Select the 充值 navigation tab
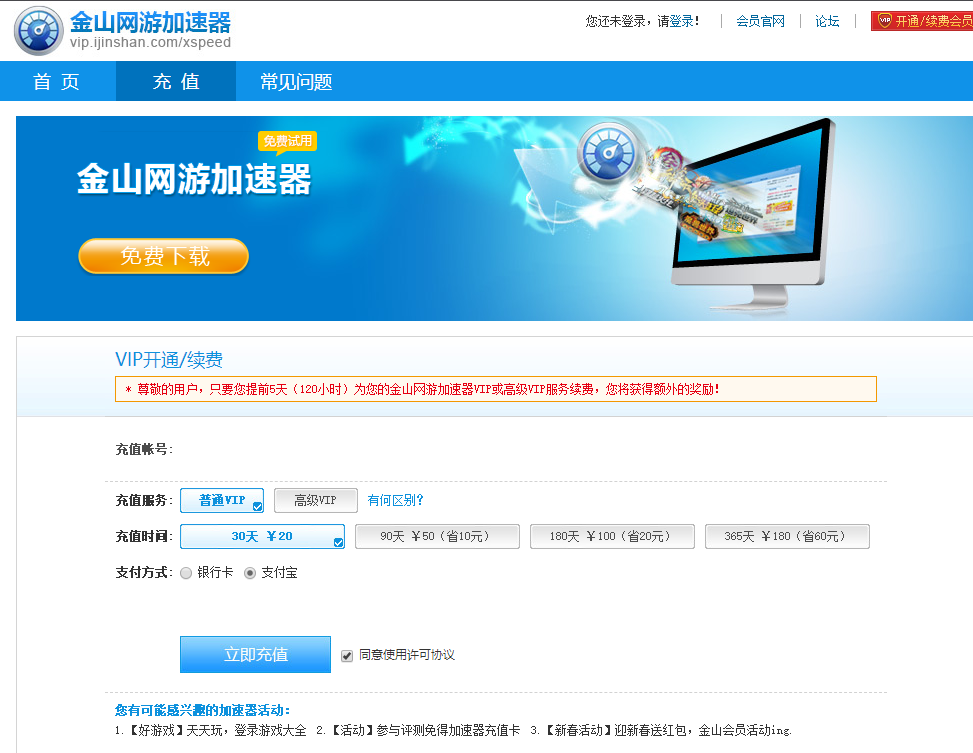 pos(176,81)
